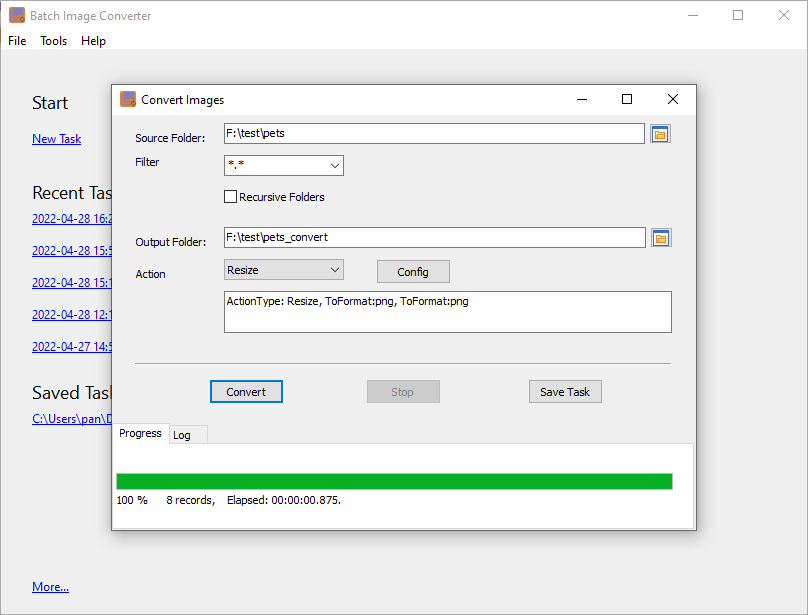The image size is (808, 615).
Task: Click the More... link
Action: [50, 587]
